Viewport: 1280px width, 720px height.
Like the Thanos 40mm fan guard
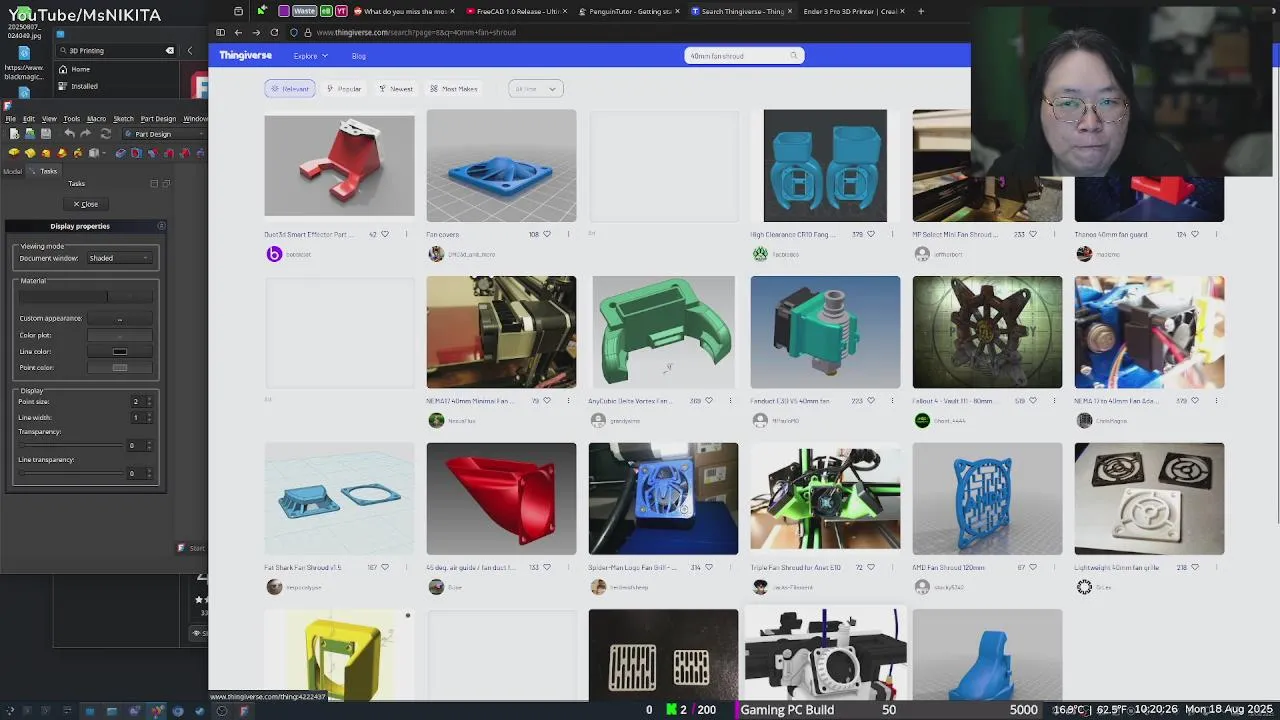[x=1195, y=234]
